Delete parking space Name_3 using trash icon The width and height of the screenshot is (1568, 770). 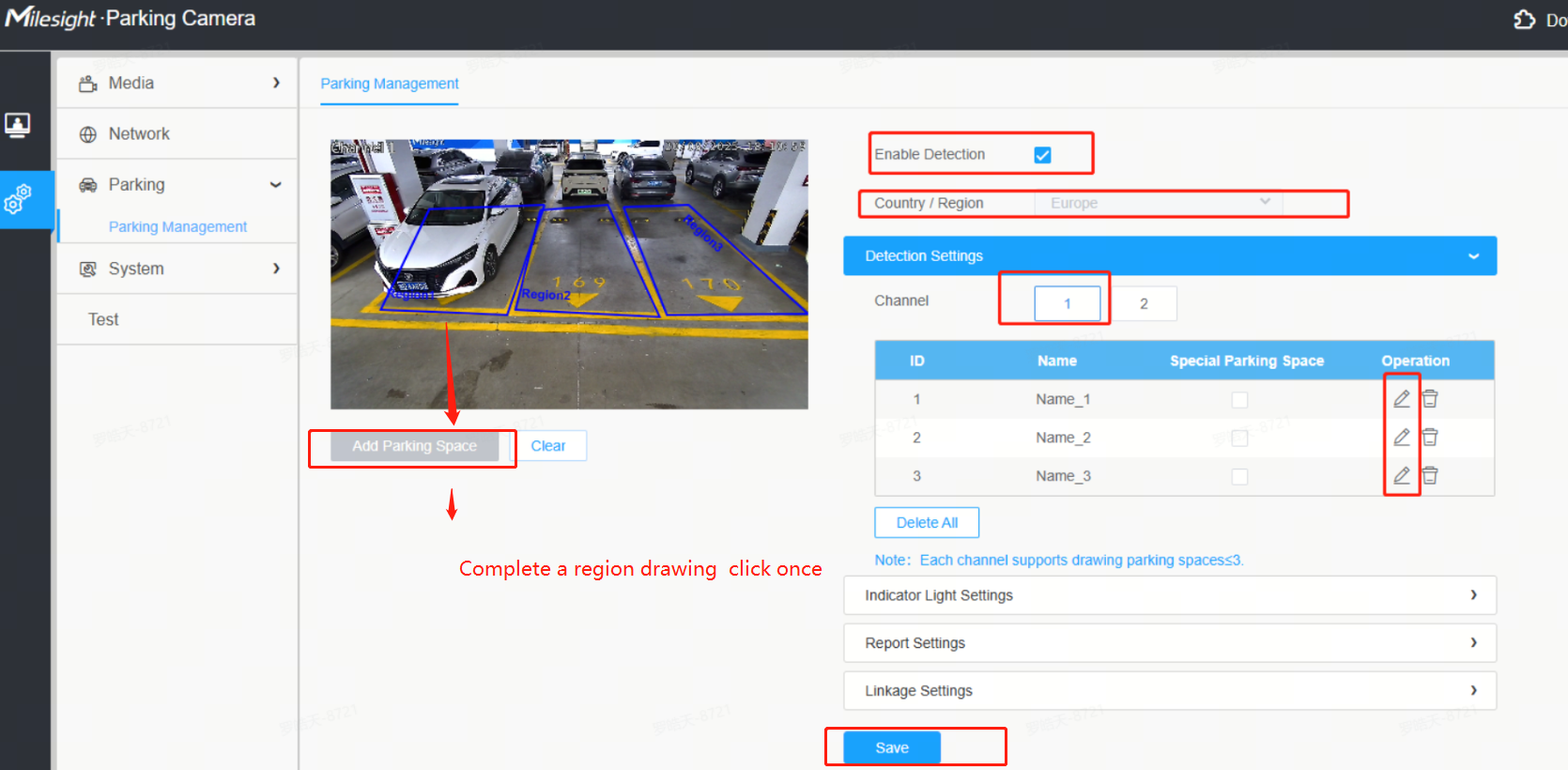tap(1430, 476)
